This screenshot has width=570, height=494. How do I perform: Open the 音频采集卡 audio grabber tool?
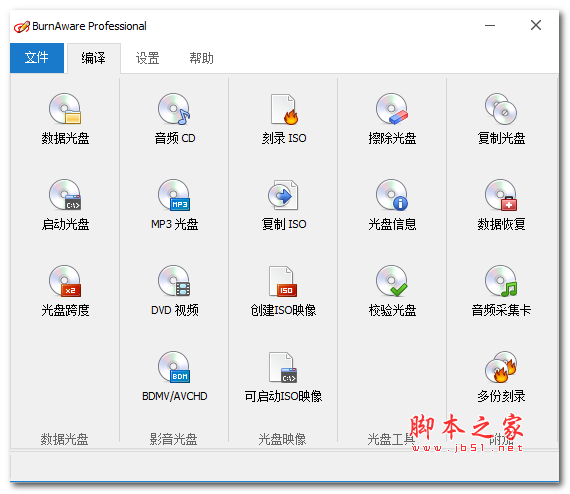(501, 291)
